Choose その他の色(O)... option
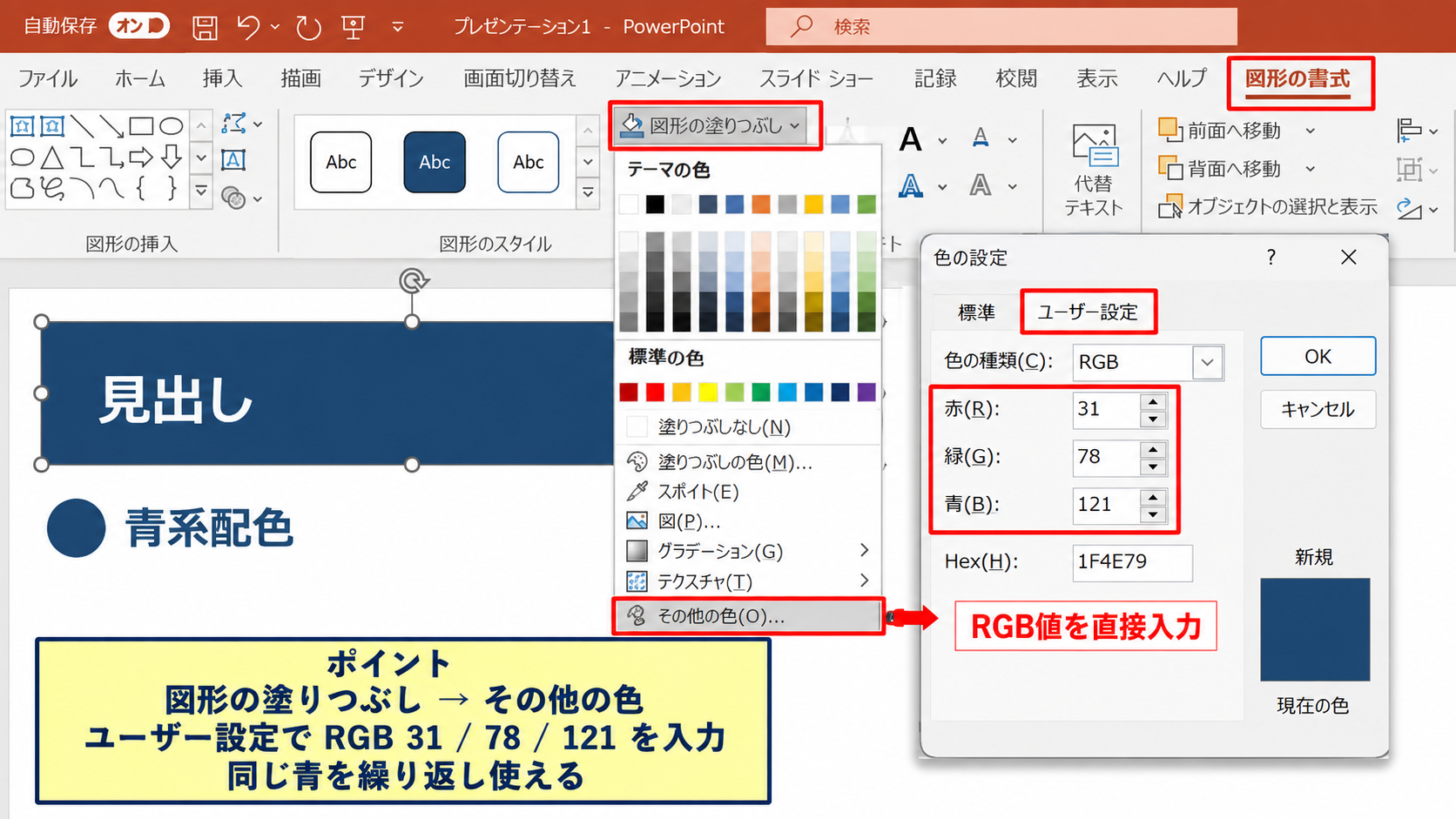This screenshot has height=819, width=1456. [749, 616]
